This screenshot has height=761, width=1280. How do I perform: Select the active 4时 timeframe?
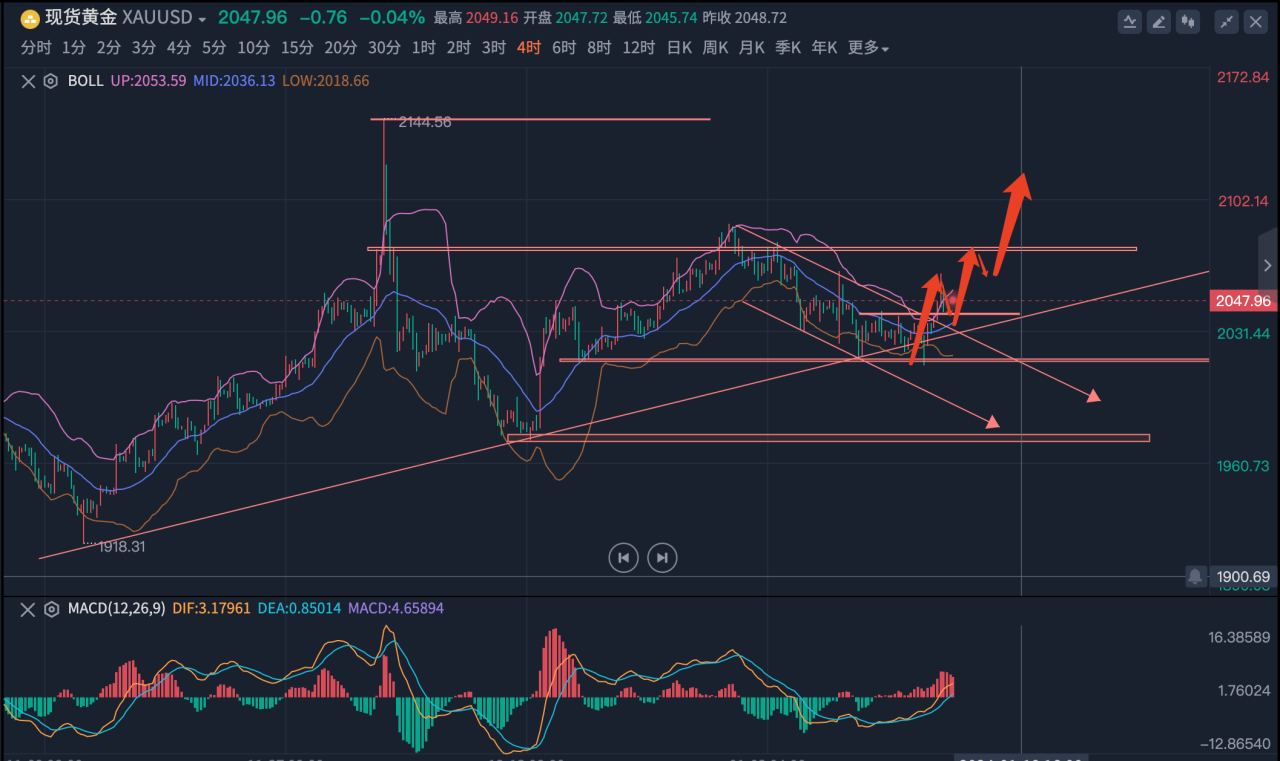(529, 47)
